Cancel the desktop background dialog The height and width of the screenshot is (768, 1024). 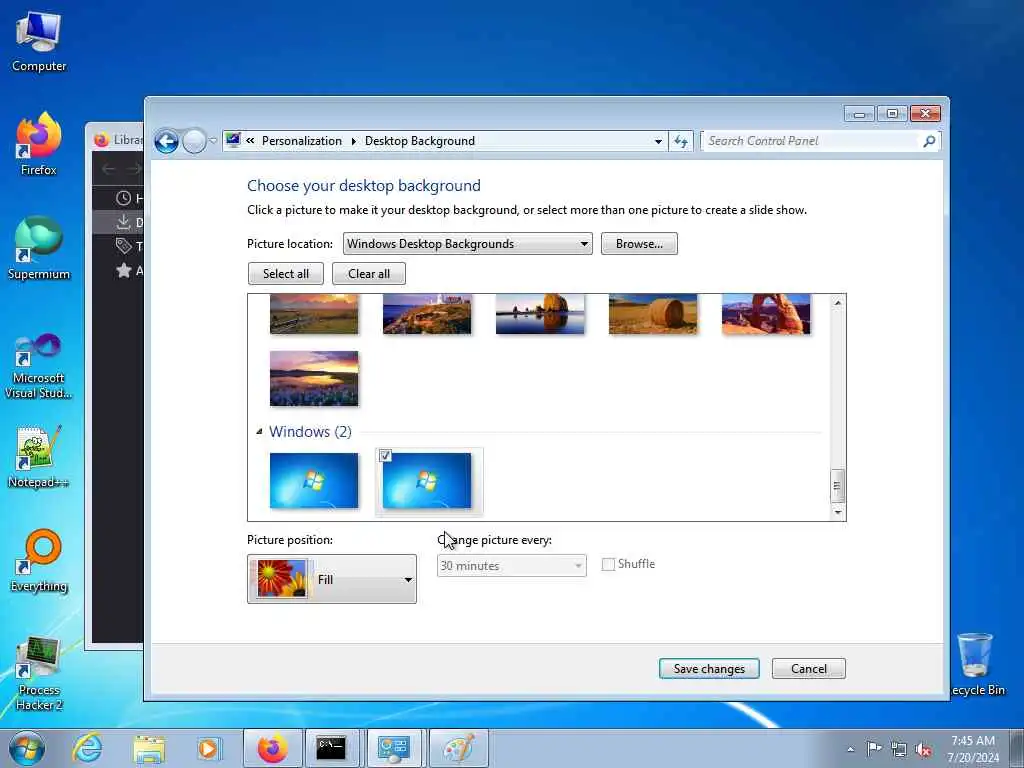[x=808, y=669]
